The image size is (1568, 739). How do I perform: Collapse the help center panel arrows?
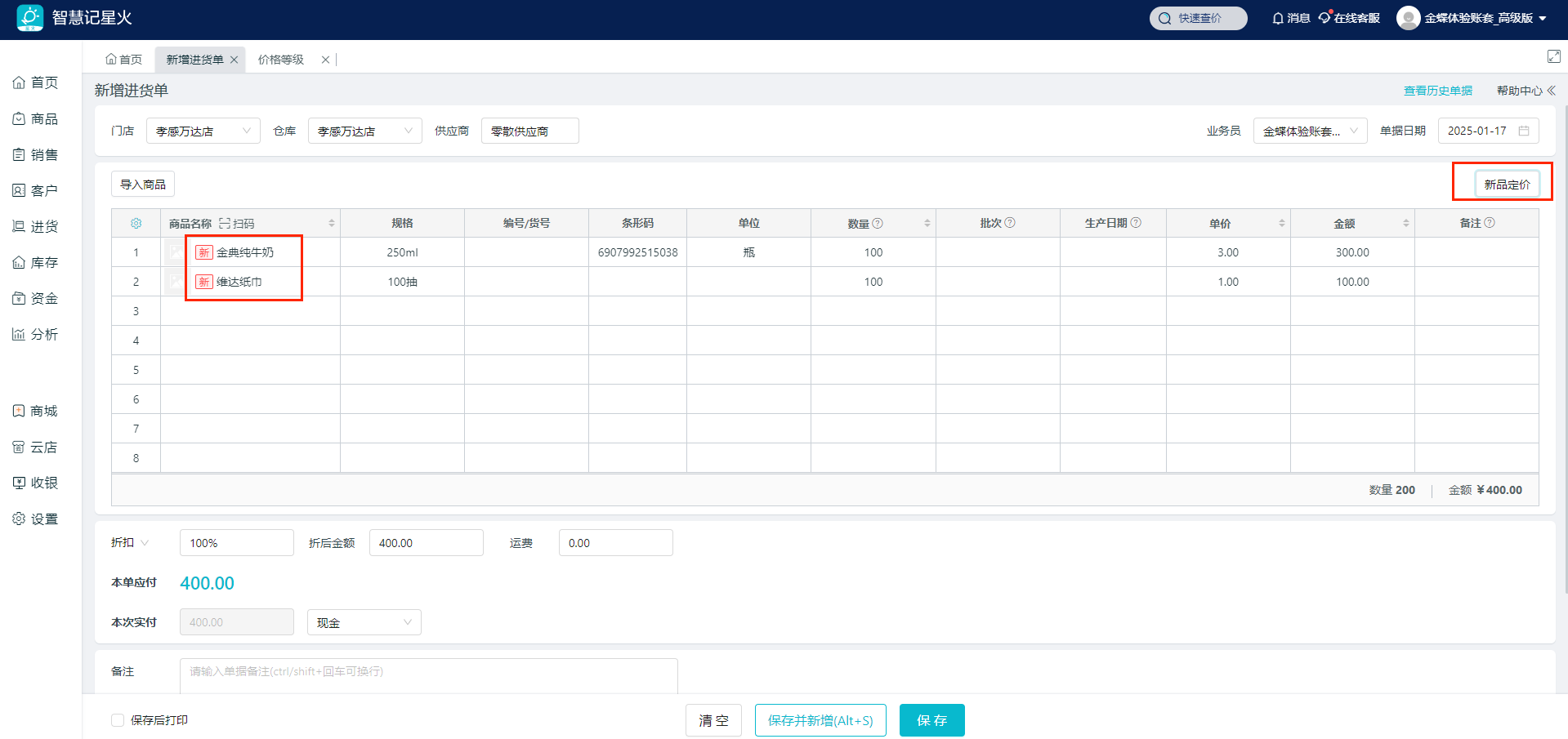click(1551, 91)
